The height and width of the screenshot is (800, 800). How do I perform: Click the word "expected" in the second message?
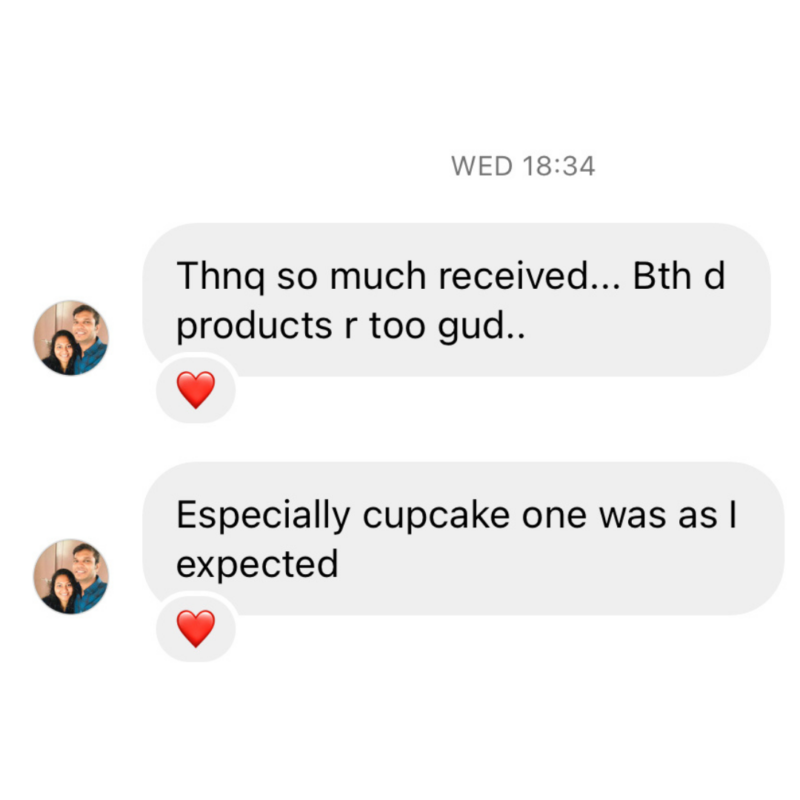pyautogui.click(x=257, y=565)
